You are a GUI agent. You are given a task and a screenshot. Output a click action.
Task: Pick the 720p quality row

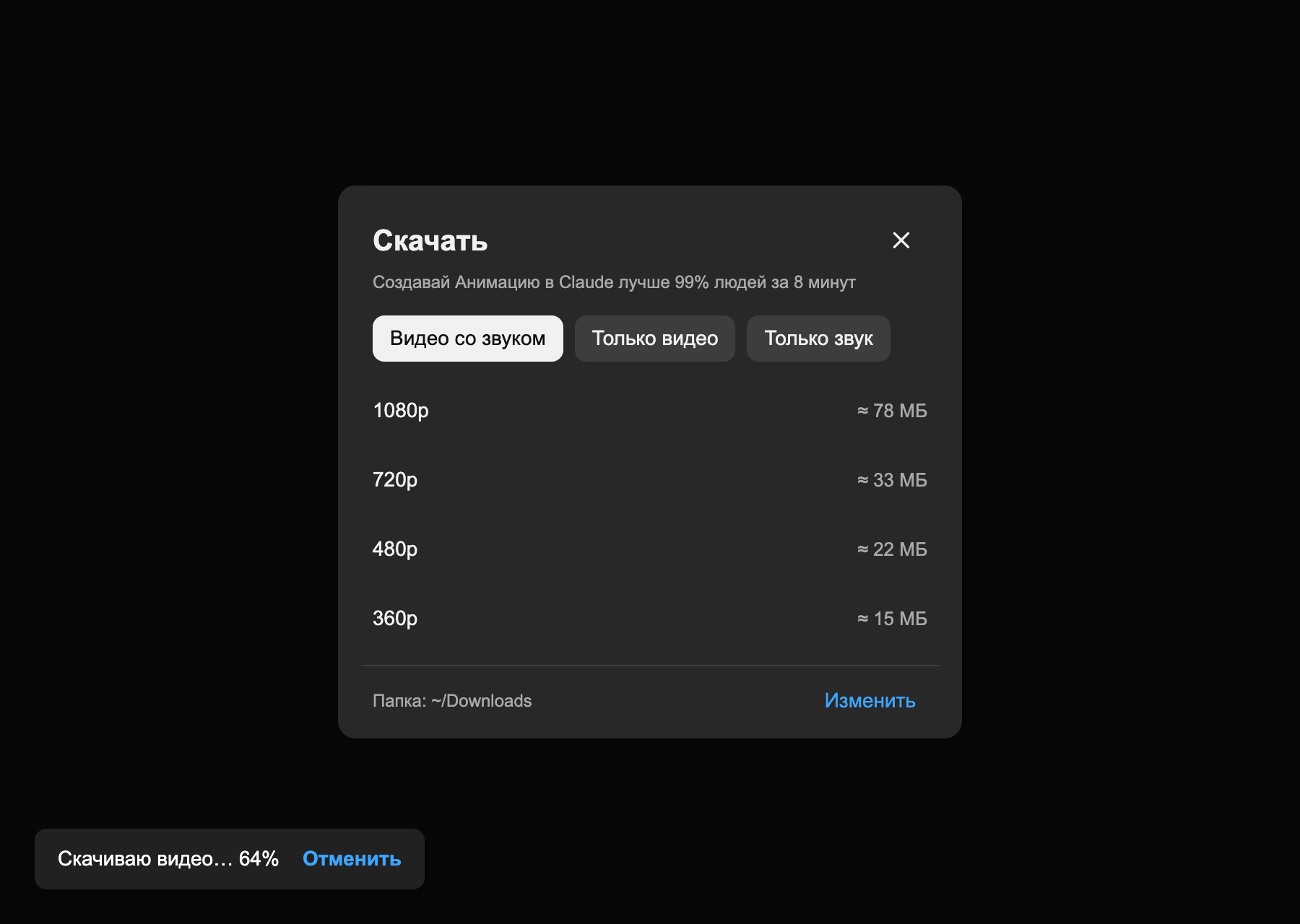[x=650, y=480]
